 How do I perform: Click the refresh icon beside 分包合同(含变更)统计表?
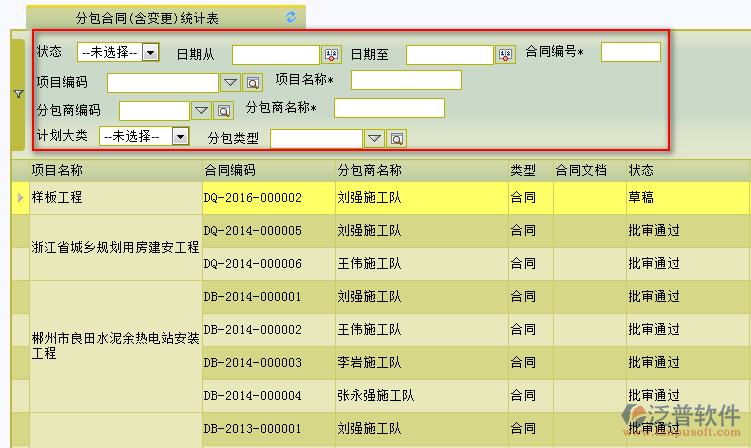pyautogui.click(x=291, y=17)
